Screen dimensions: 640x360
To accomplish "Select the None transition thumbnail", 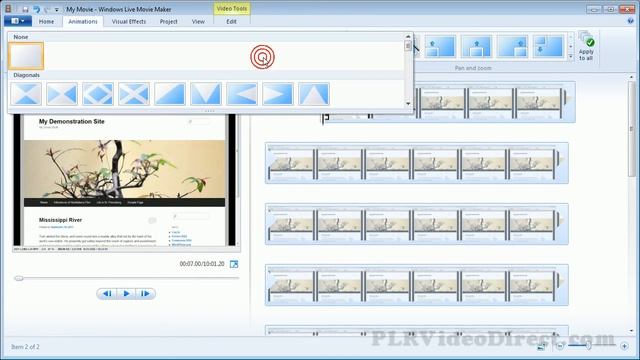I will click(26, 56).
